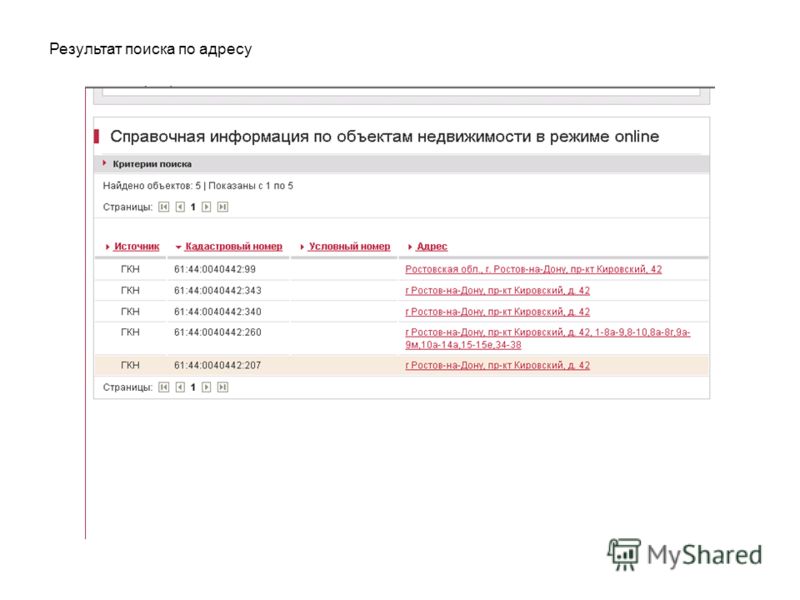
Task: Go to first page in top pagination
Action: [163, 207]
